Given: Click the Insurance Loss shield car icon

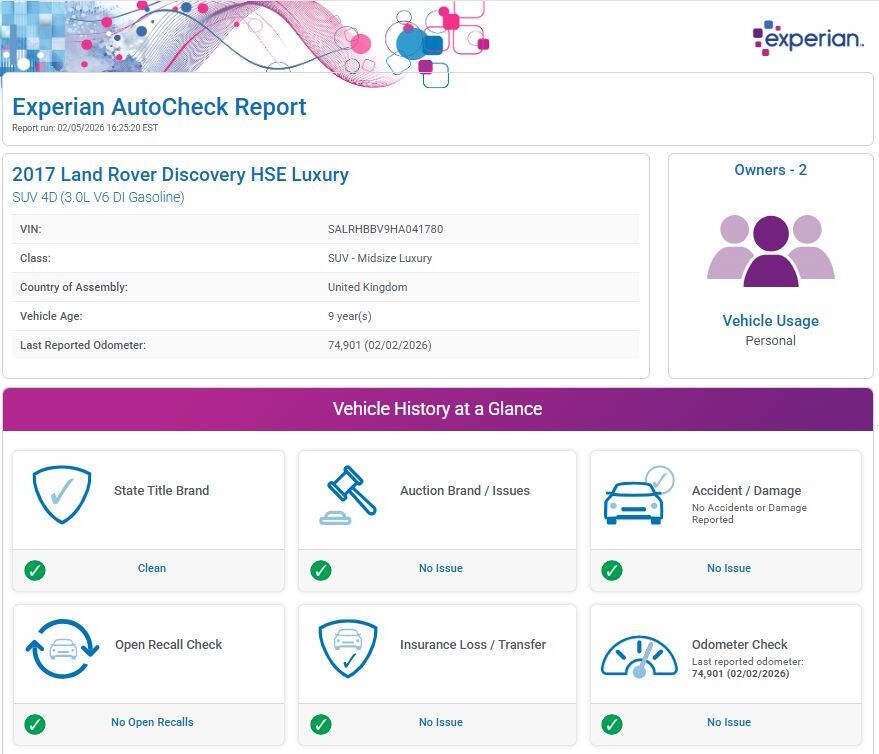Looking at the screenshot, I should coord(347,649).
